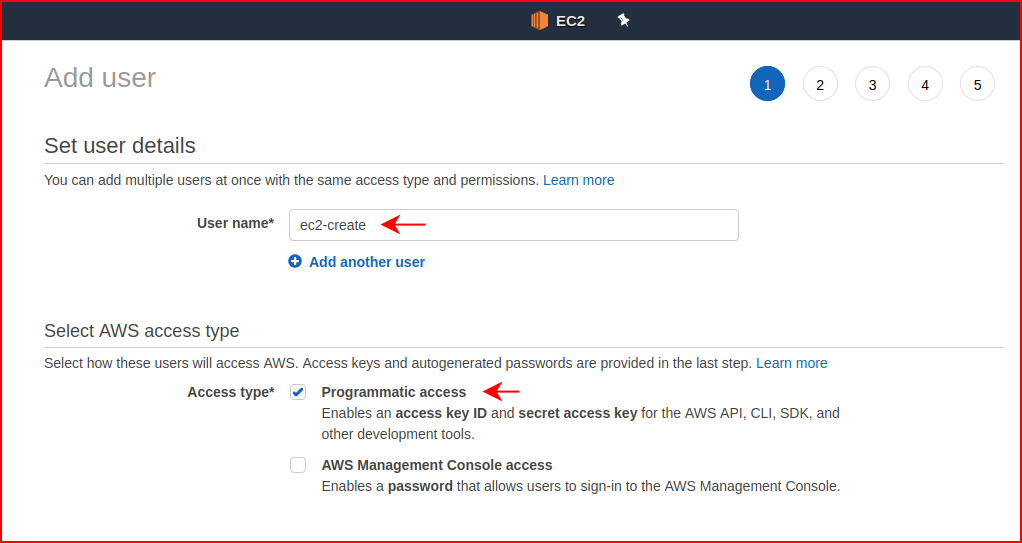
Task: Click the Set user details heading
Action: [x=120, y=145]
